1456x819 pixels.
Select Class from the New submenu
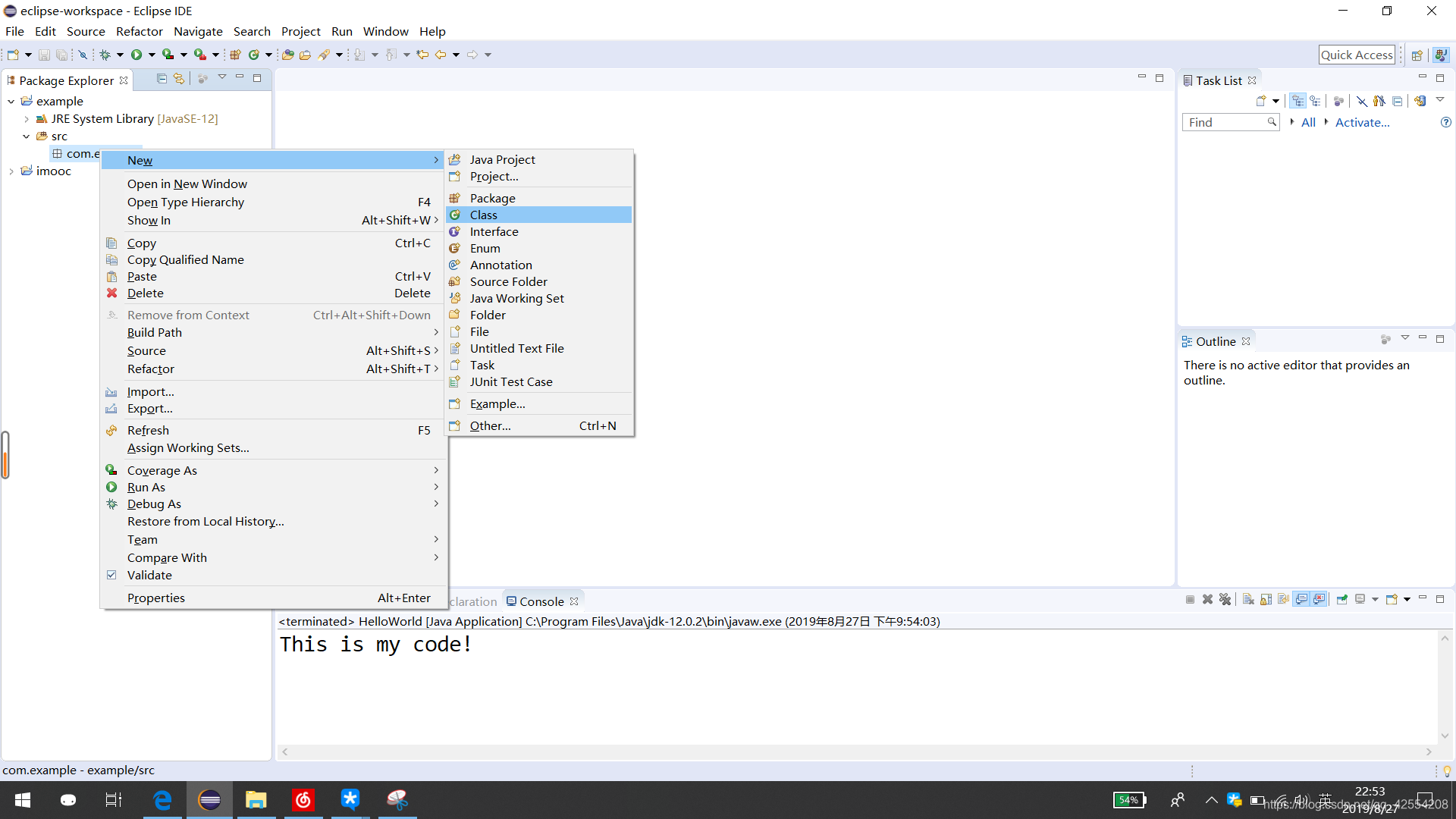tap(538, 215)
